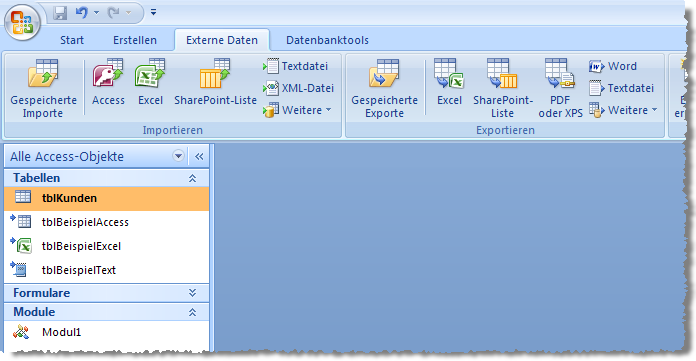Expand the Weitere import options

[297, 110]
